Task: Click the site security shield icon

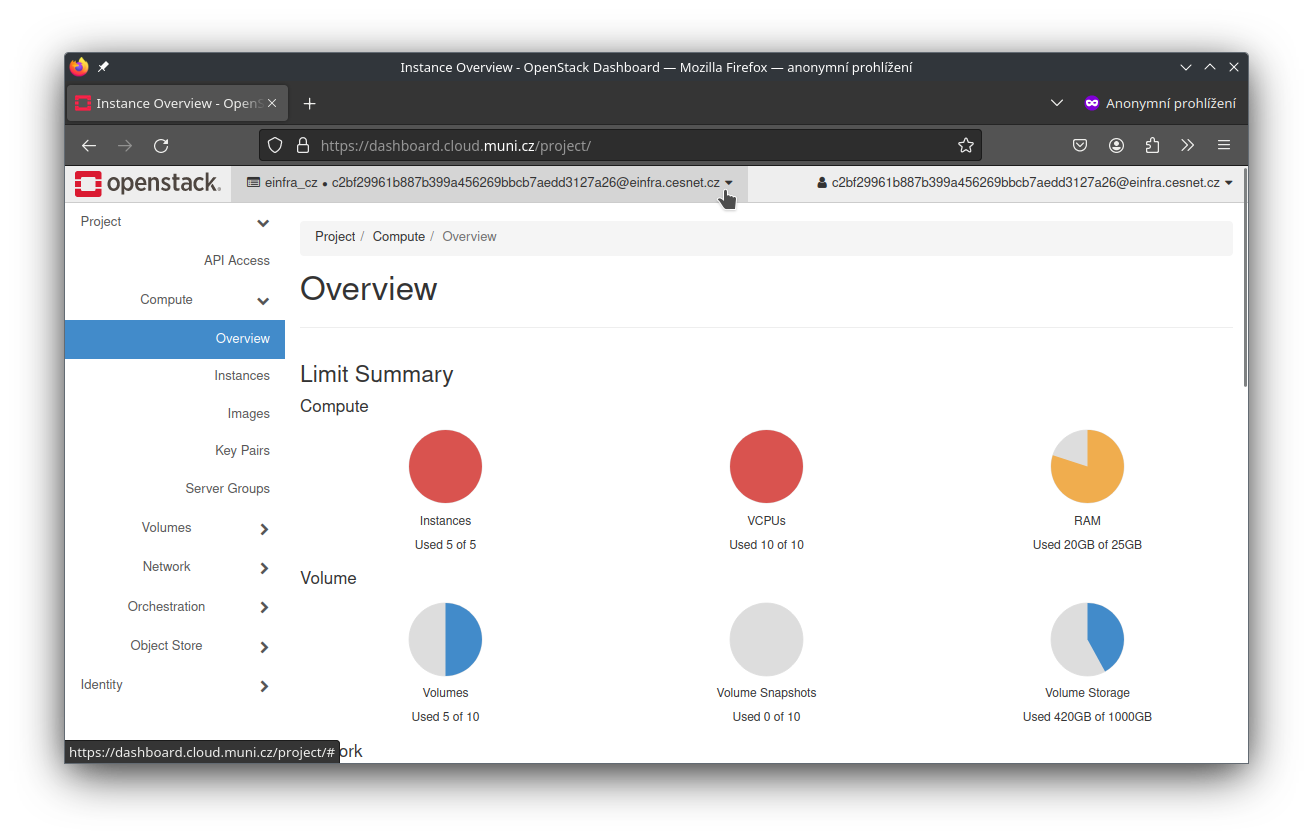Action: 276,146
